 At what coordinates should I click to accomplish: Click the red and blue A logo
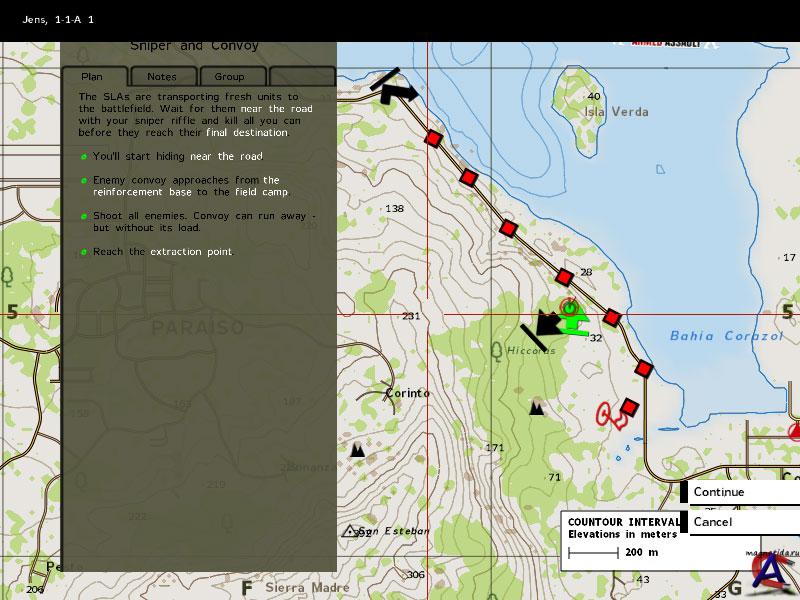click(768, 572)
